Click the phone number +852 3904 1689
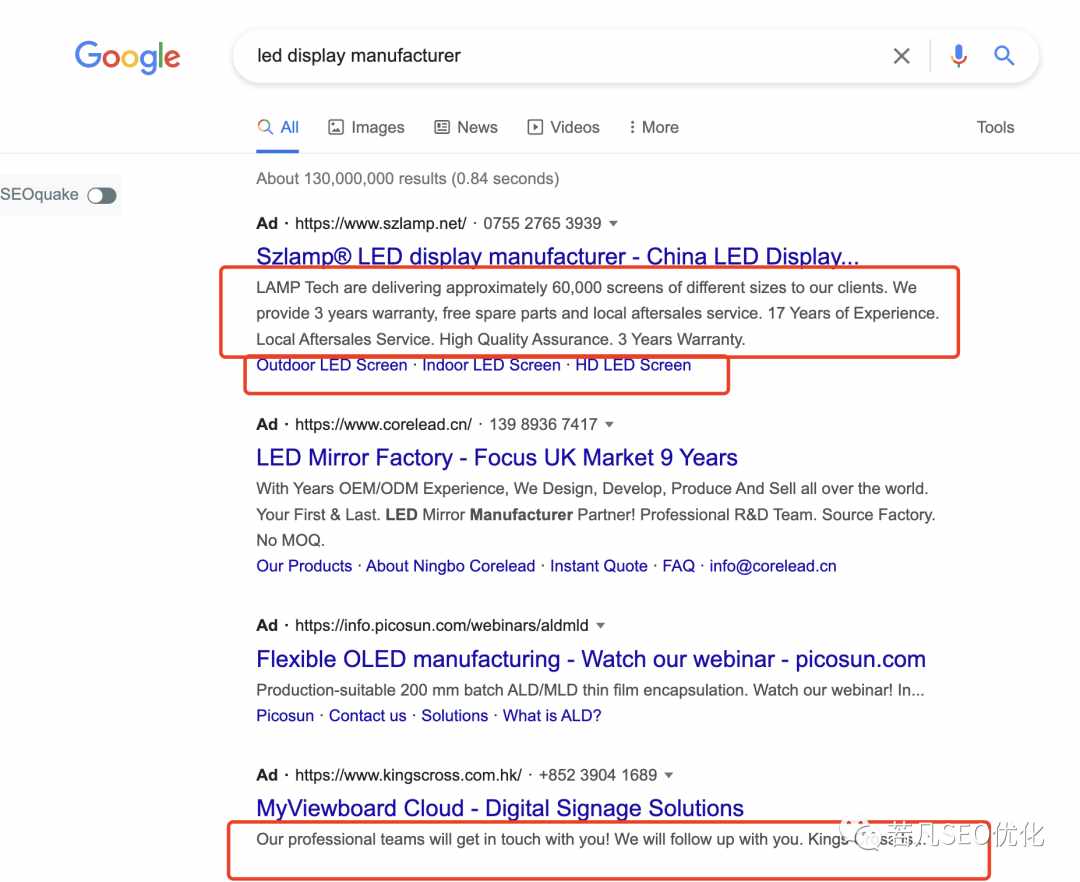The width and height of the screenshot is (1080, 882). pos(598,775)
